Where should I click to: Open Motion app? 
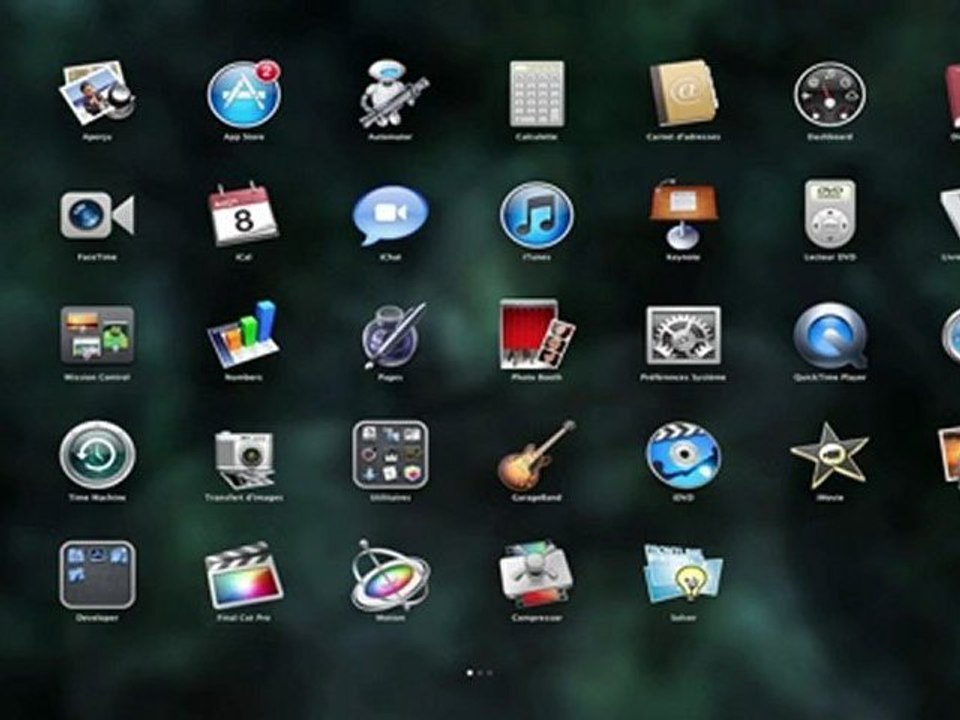point(391,575)
